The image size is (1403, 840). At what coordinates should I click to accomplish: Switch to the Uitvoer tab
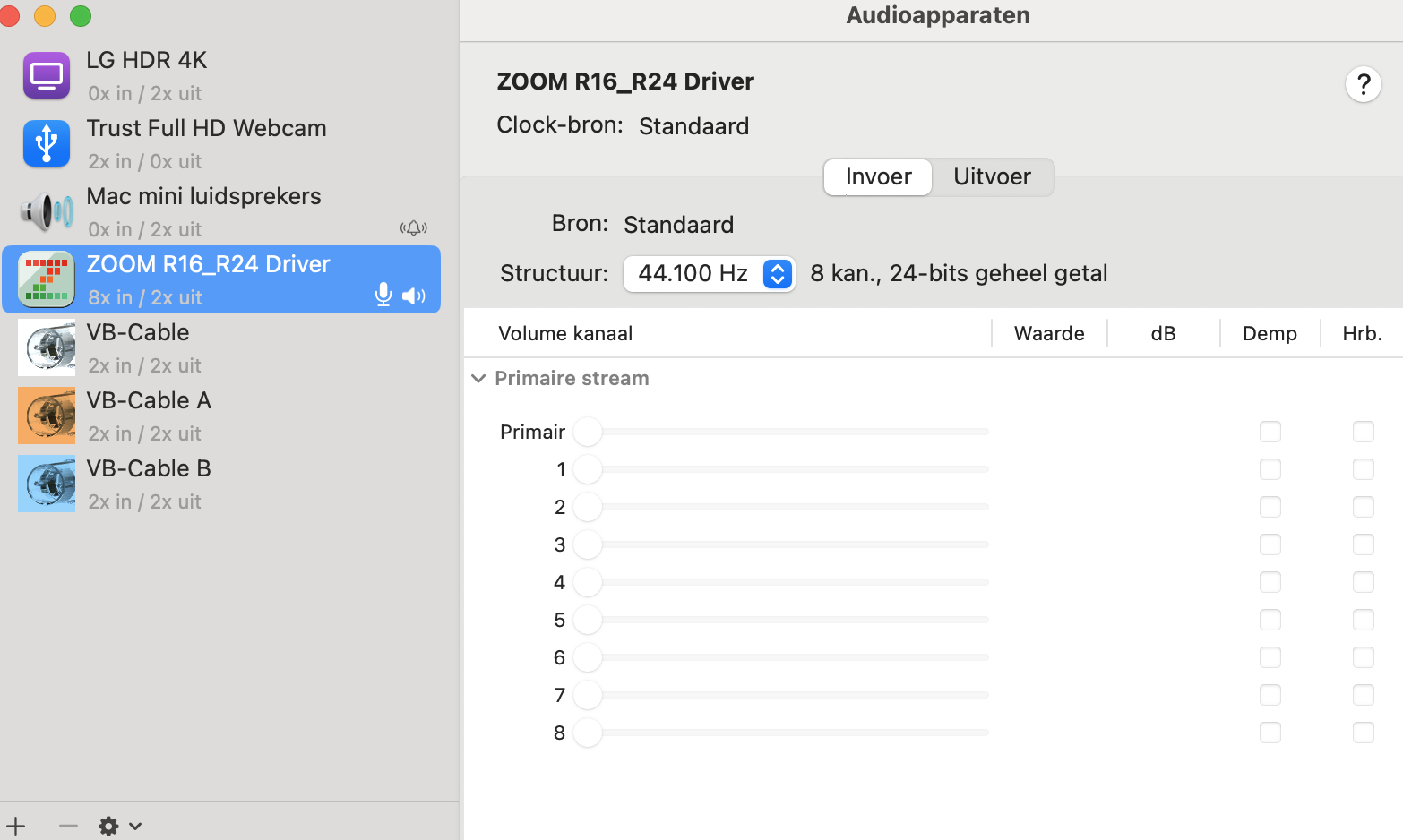[992, 176]
